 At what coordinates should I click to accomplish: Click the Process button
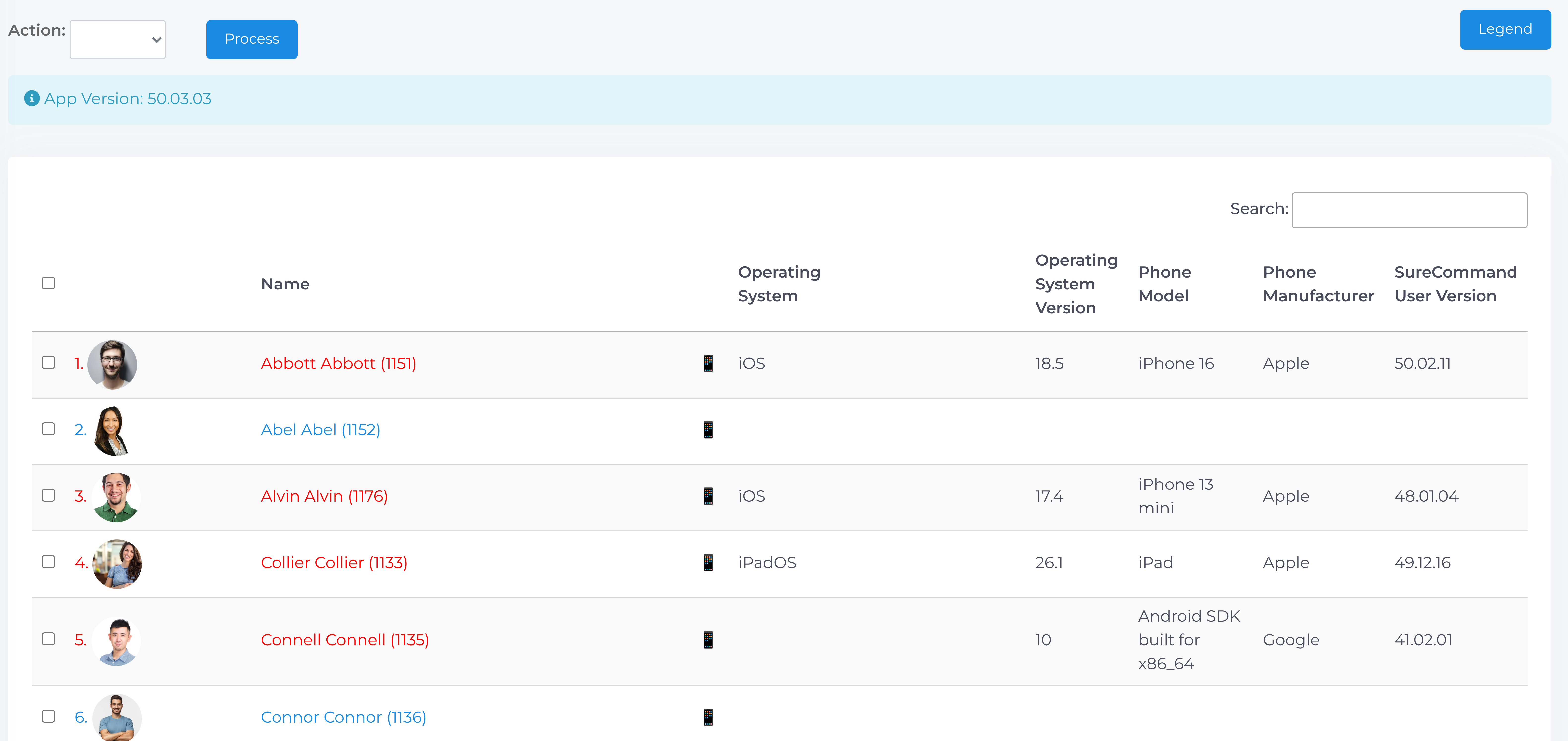252,40
